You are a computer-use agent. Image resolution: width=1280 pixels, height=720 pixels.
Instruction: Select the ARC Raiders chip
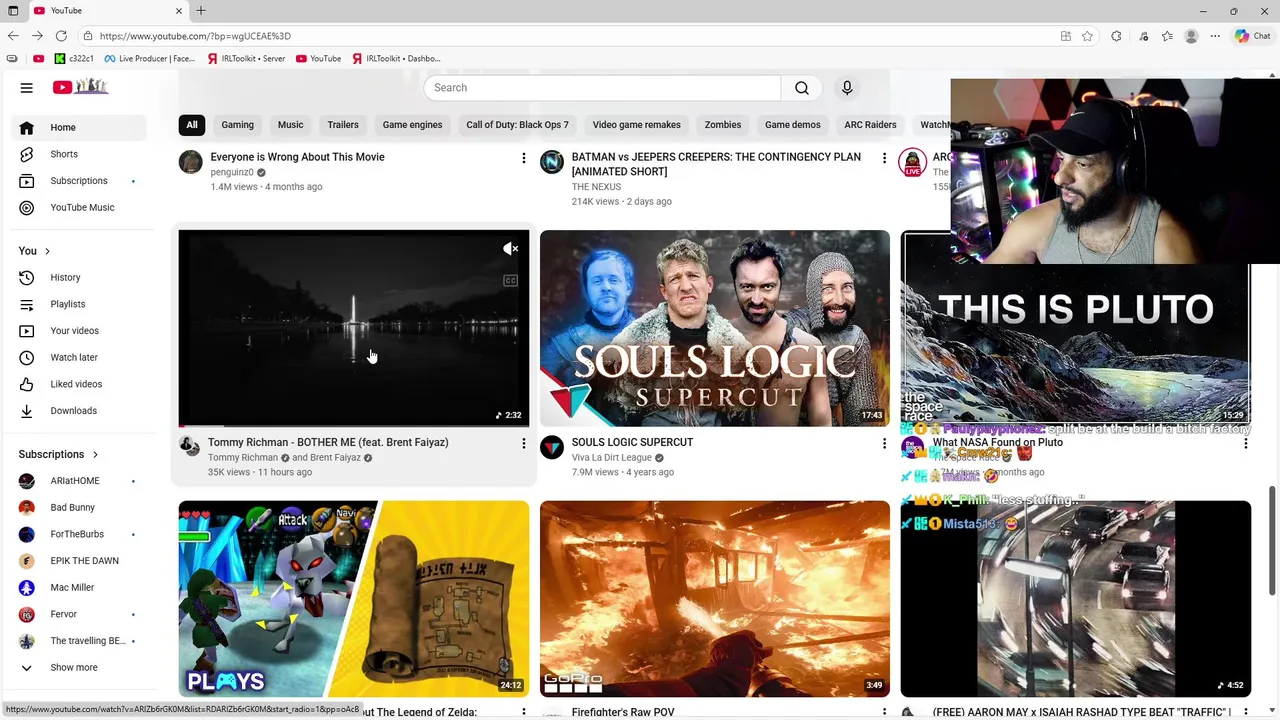pyautogui.click(x=870, y=125)
